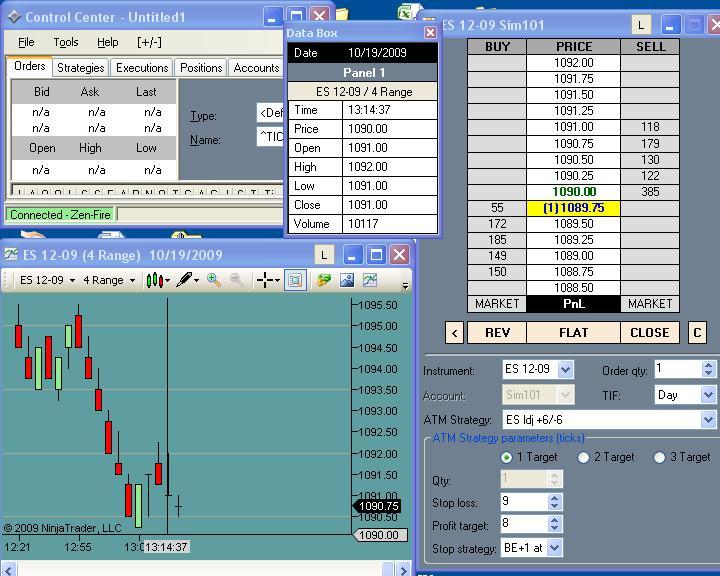
Task: Click the Stop loss value field
Action: point(524,502)
